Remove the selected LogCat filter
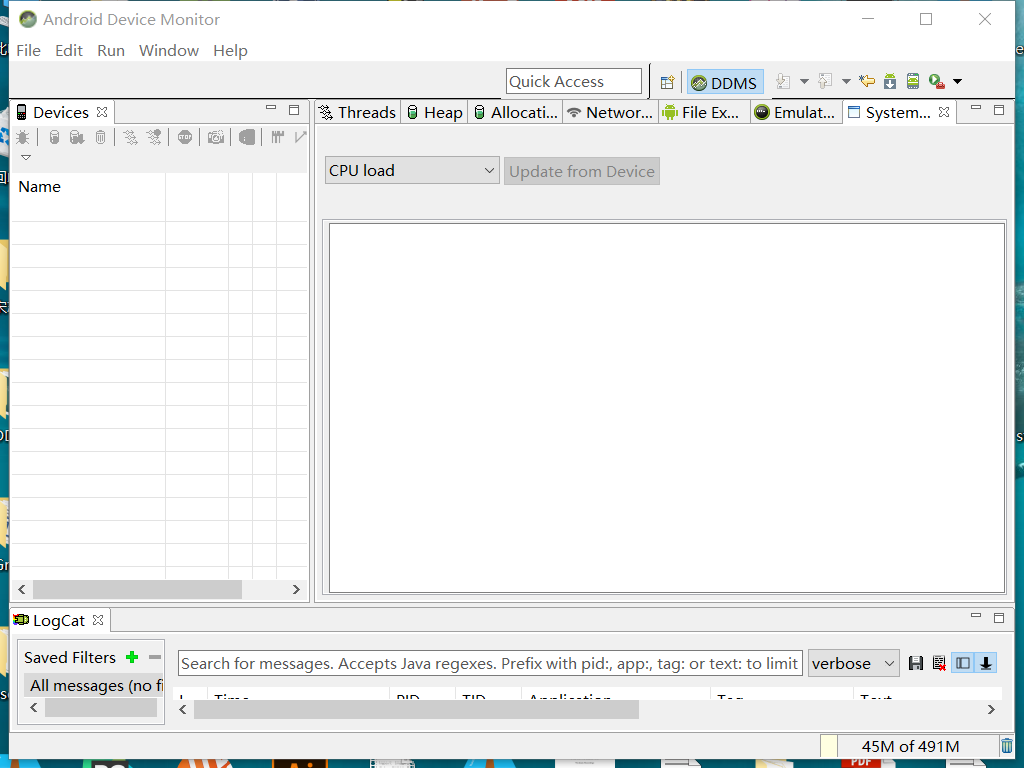Screen dimensions: 1024x768 (155, 657)
